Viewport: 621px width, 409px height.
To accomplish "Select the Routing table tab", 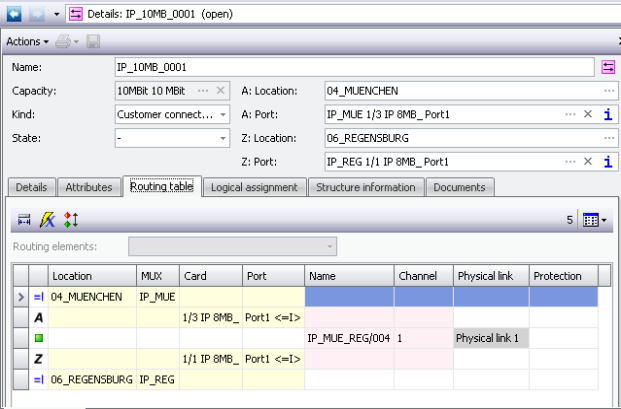I will pos(162,186).
